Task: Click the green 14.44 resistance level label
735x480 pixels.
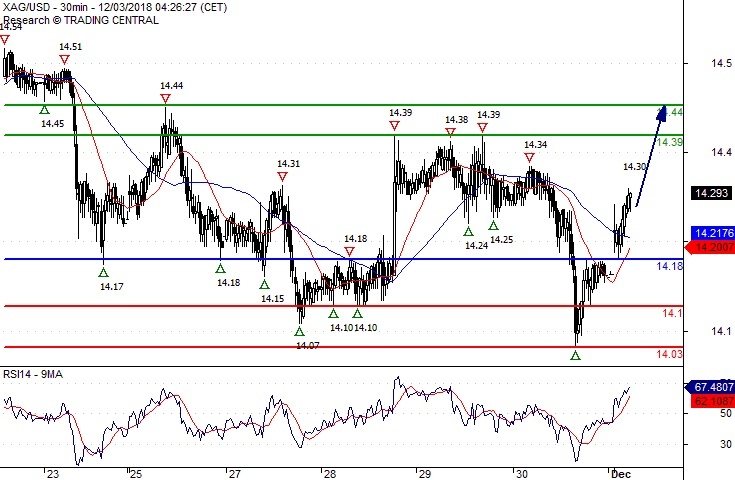Action: pos(670,112)
